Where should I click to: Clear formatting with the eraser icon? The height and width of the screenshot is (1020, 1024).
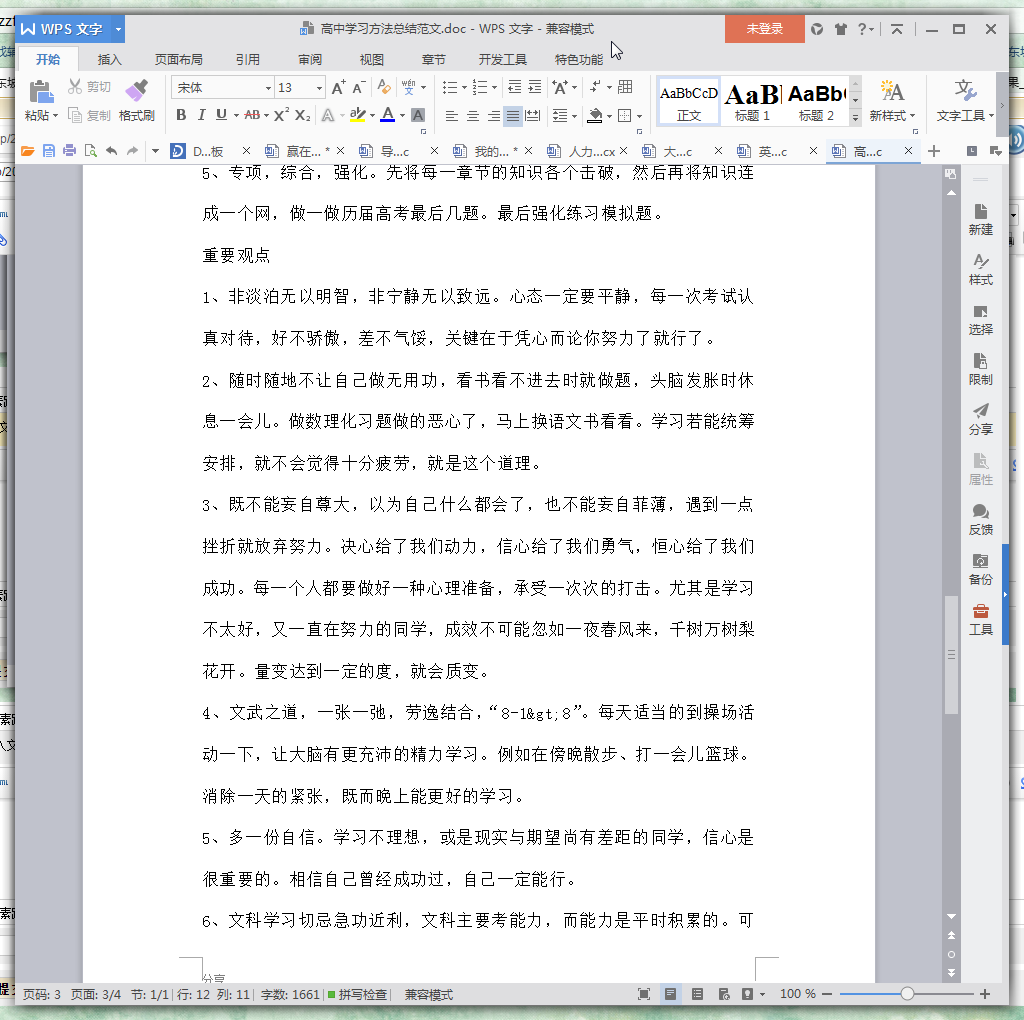pyautogui.click(x=384, y=87)
